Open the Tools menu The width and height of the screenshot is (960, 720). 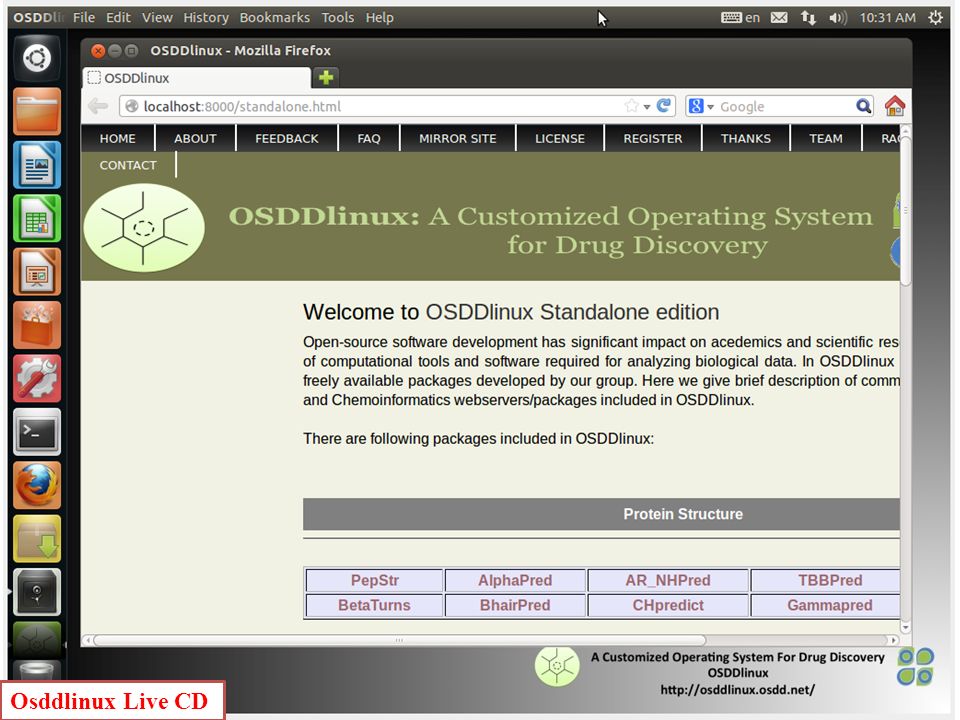(x=338, y=18)
